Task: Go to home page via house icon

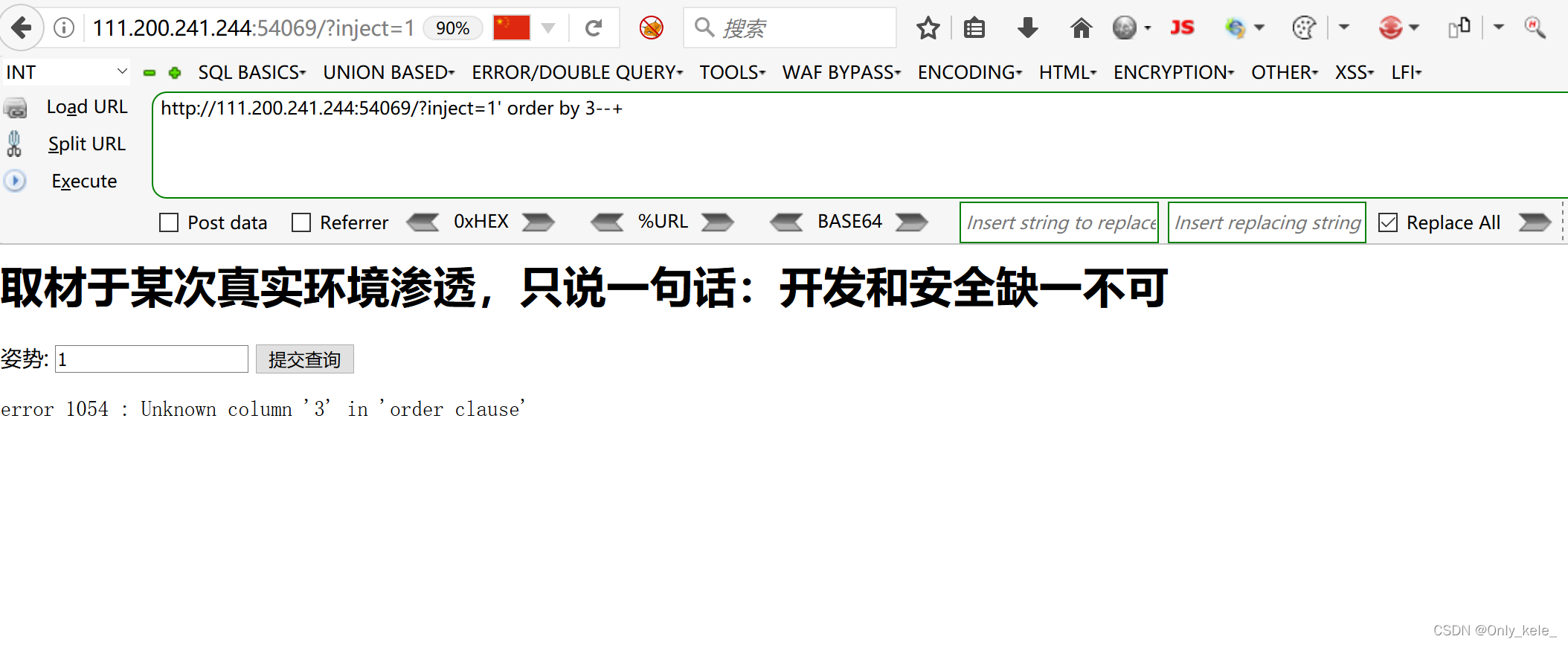Action: [1081, 28]
